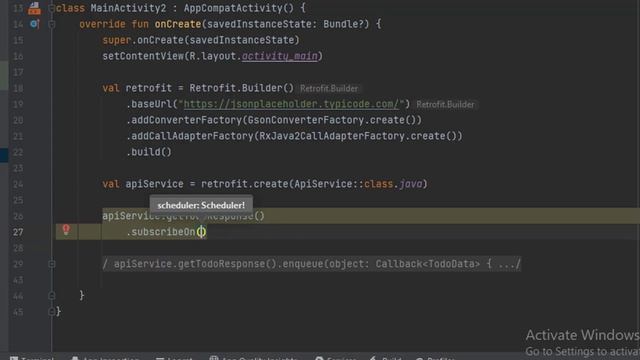Click the override gutter icon on line 14
Viewport: 640px width, 360px height.
click(34, 24)
